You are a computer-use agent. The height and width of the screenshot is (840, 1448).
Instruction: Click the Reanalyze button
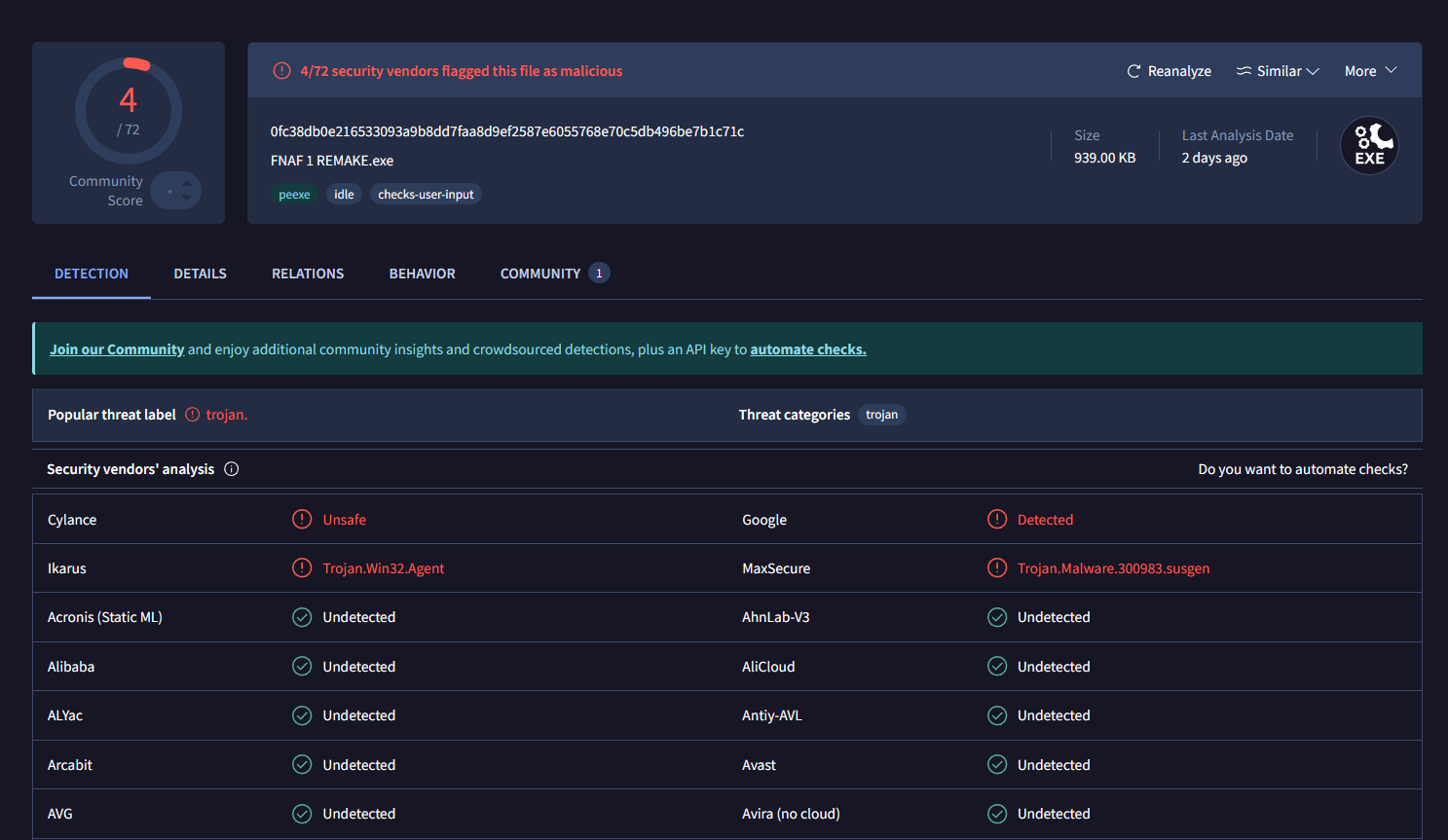pyautogui.click(x=1170, y=71)
